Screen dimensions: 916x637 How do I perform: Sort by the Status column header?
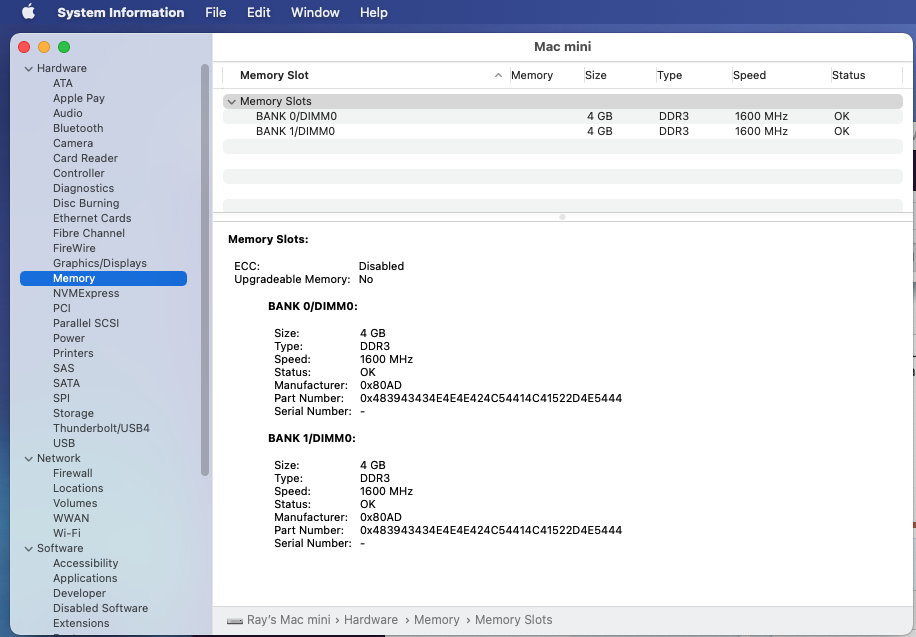coord(848,75)
